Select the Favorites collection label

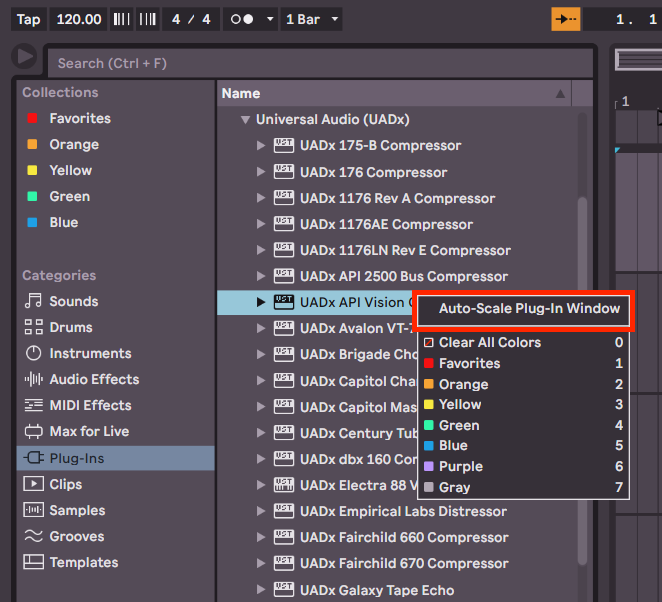[80, 118]
